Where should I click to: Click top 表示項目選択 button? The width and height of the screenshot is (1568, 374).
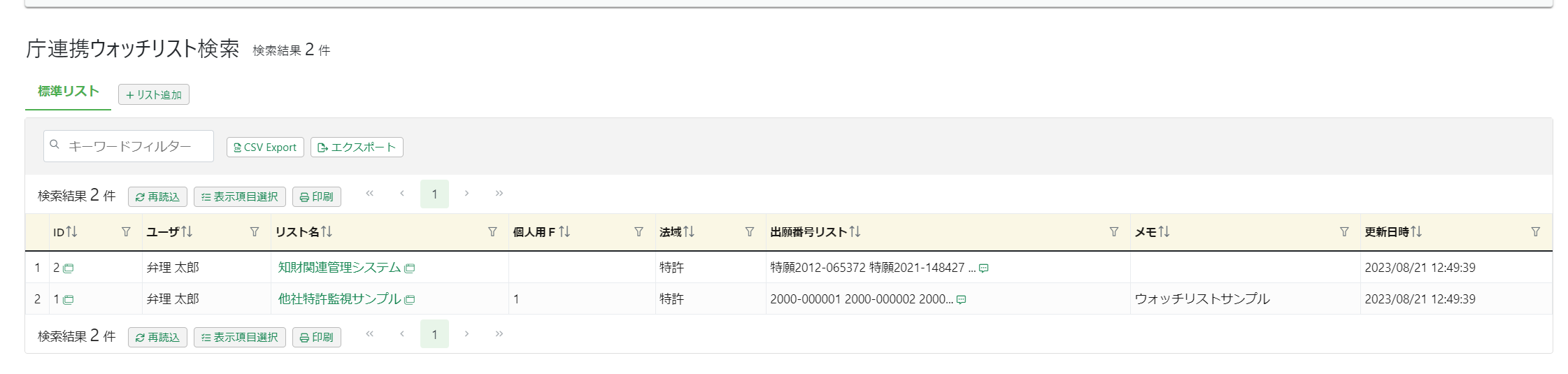[240, 197]
